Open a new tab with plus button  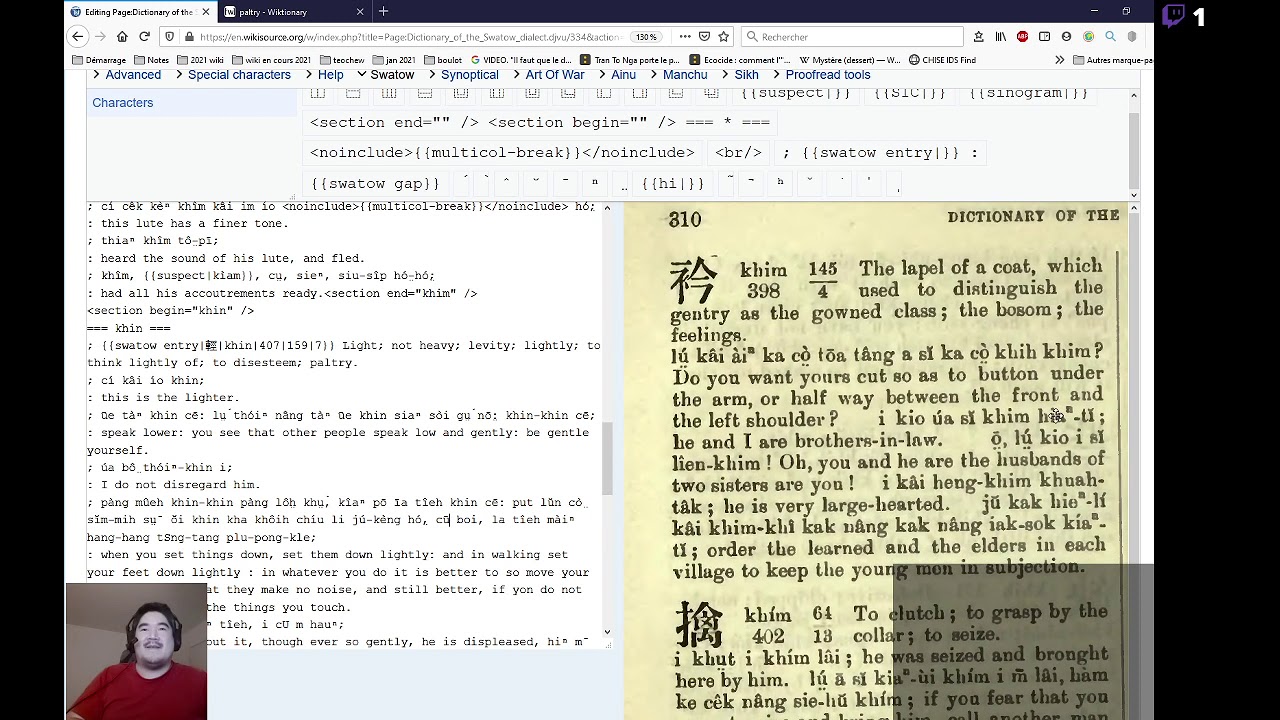click(383, 12)
